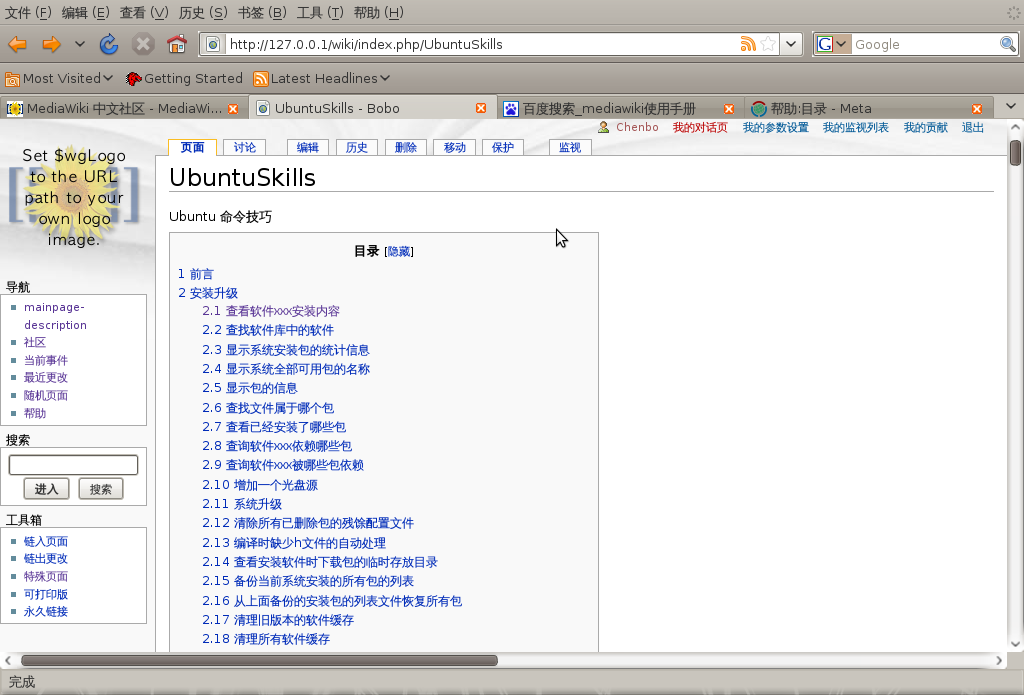Image resolution: width=1024 pixels, height=695 pixels.
Task: Click the 保护 wiki page tab
Action: [503, 148]
